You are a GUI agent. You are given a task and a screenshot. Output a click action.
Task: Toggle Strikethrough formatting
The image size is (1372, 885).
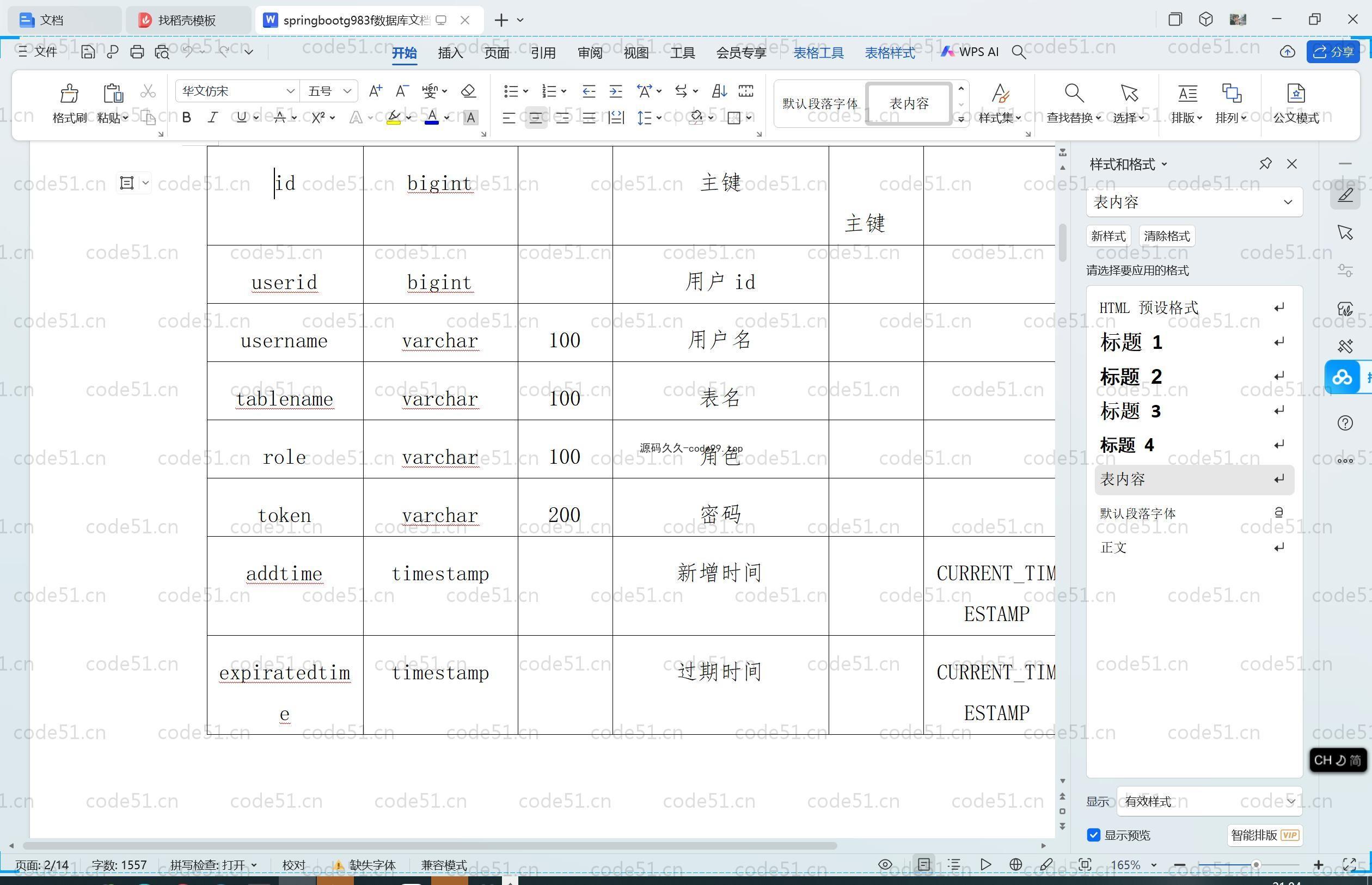click(x=279, y=118)
